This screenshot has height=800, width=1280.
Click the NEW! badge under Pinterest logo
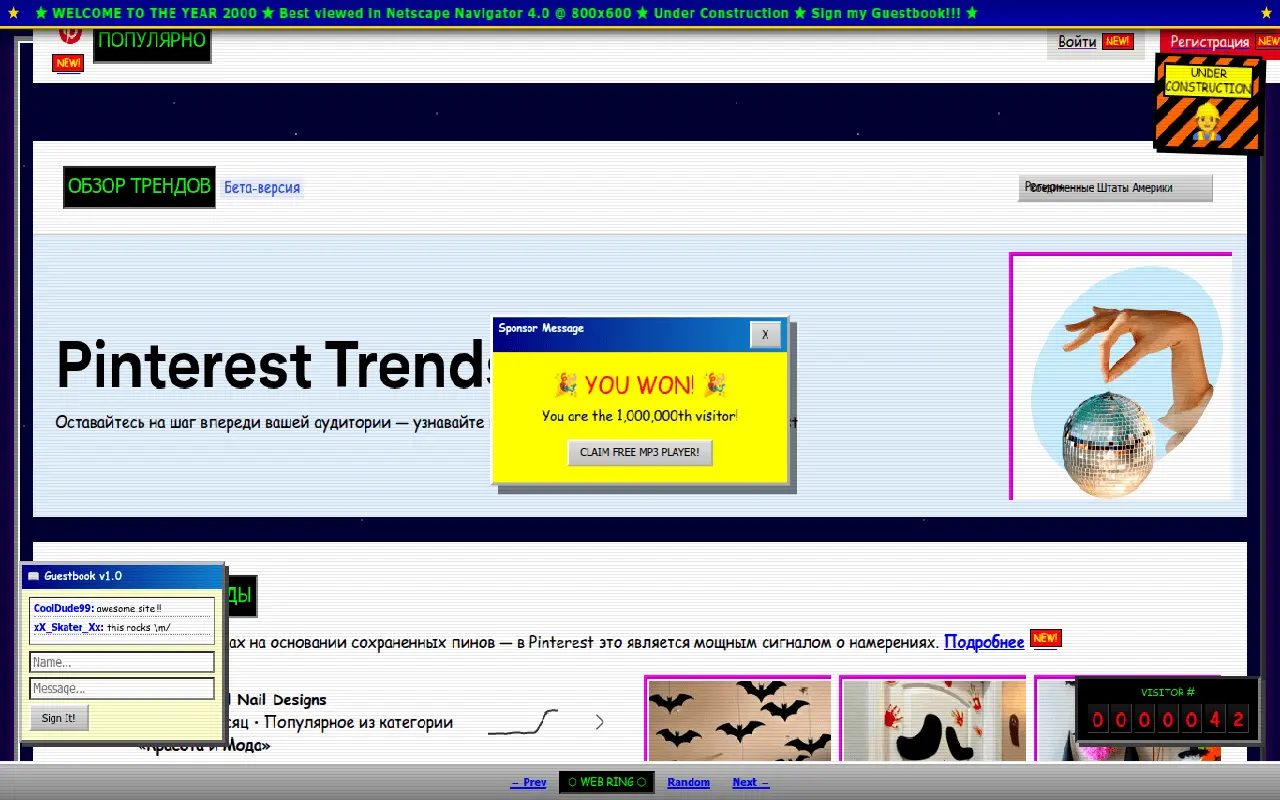pyautogui.click(x=68, y=63)
